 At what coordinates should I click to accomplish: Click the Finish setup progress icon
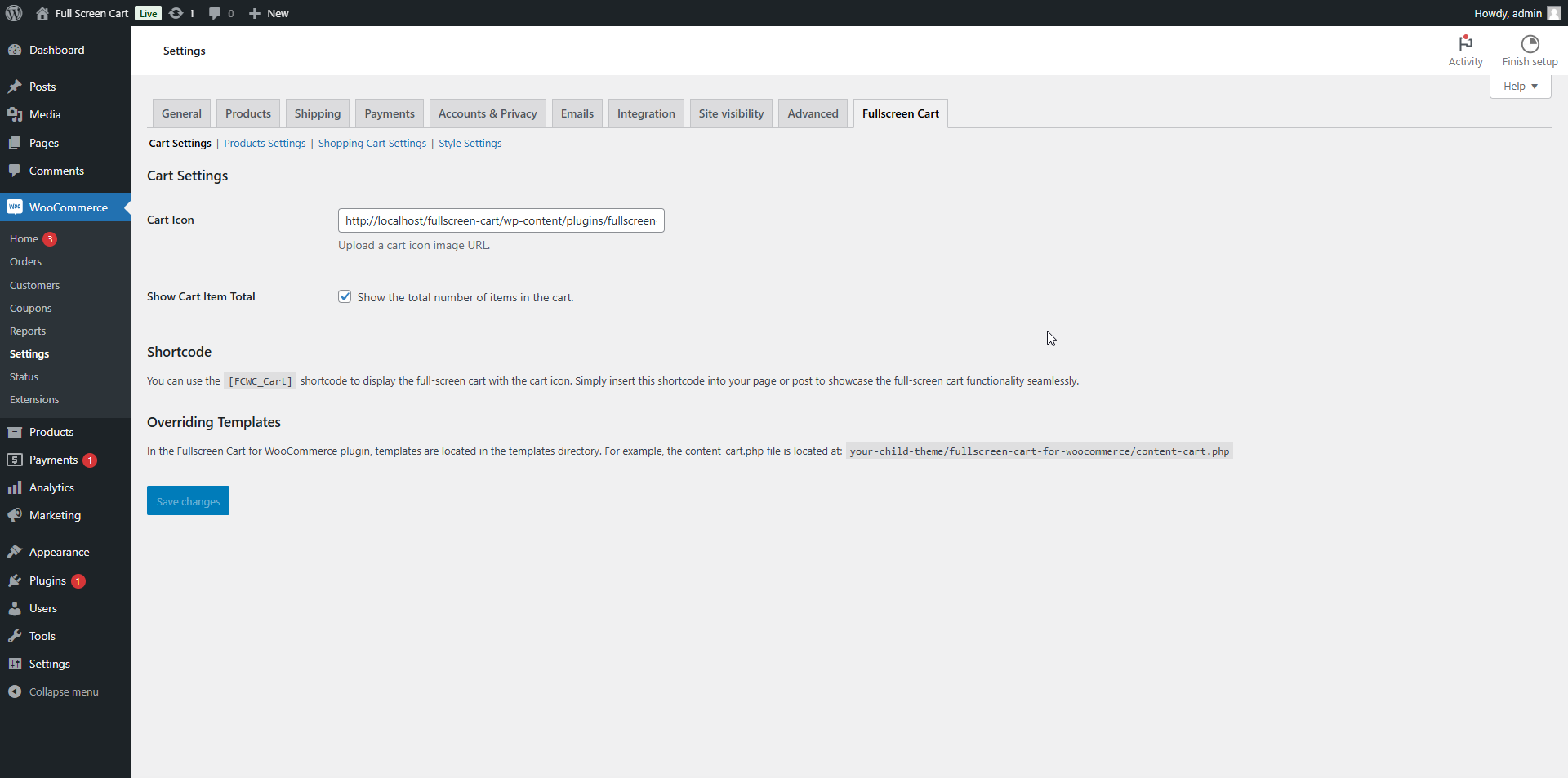(x=1530, y=43)
